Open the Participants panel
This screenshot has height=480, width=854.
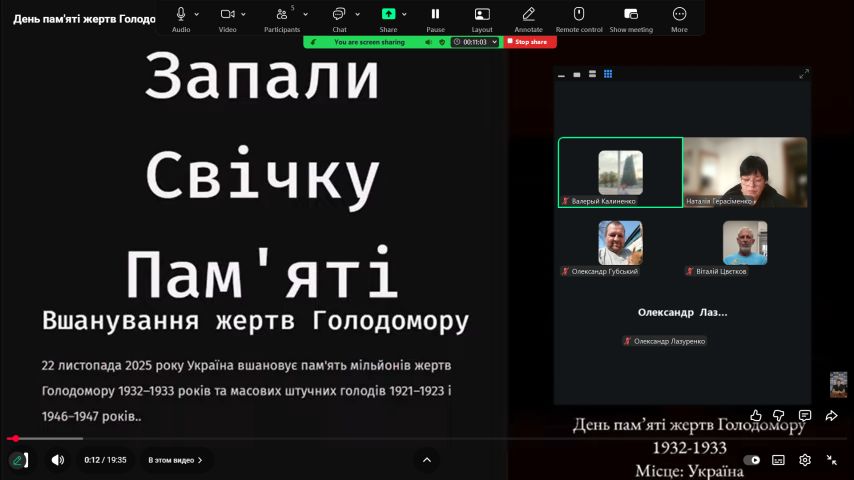click(282, 16)
